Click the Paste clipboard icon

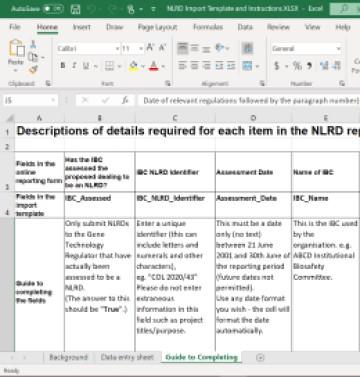point(16,48)
